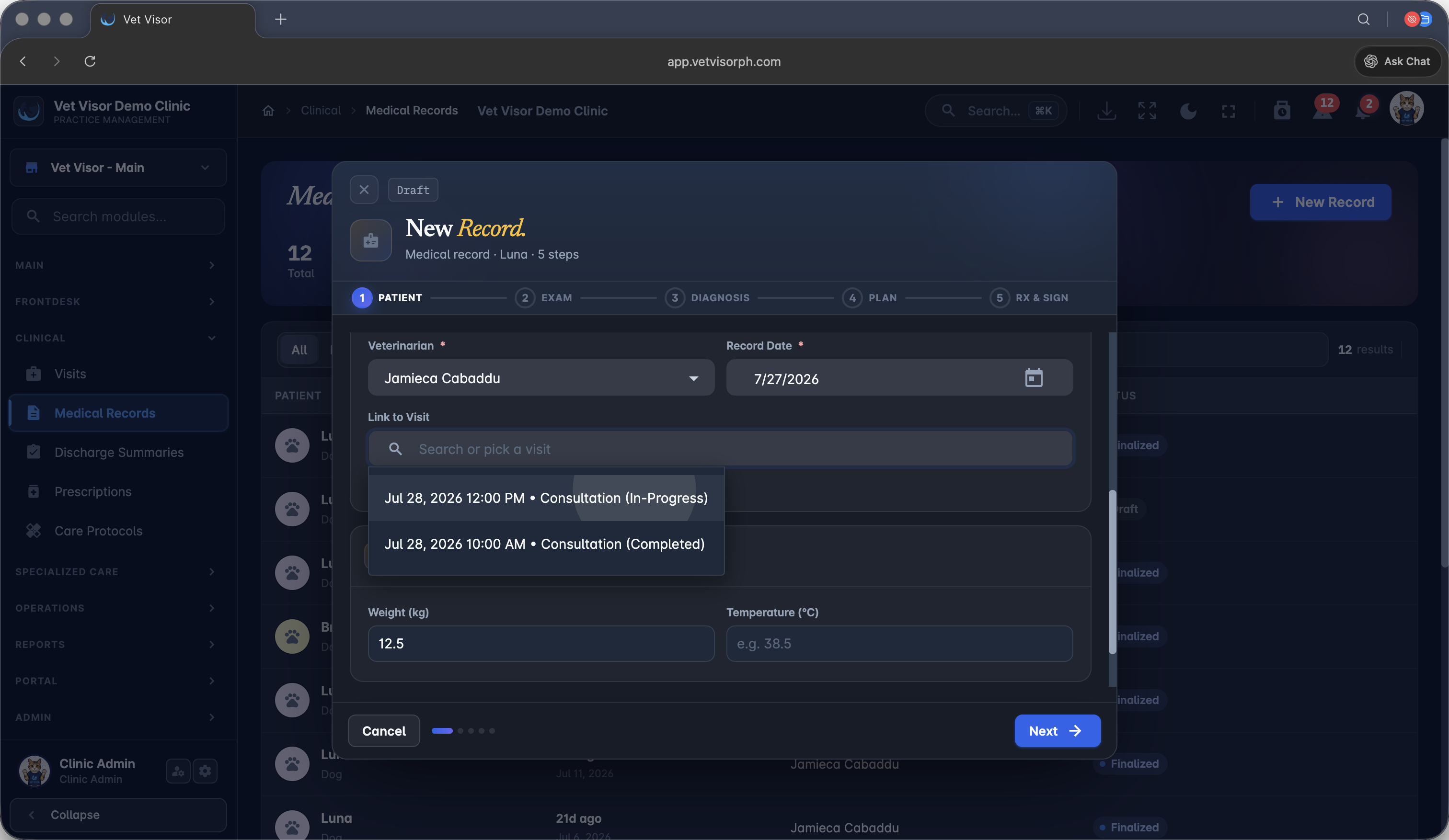Click the collapse-arrows icon in top bar
The height and width of the screenshot is (840, 1449).
[x=1147, y=110]
